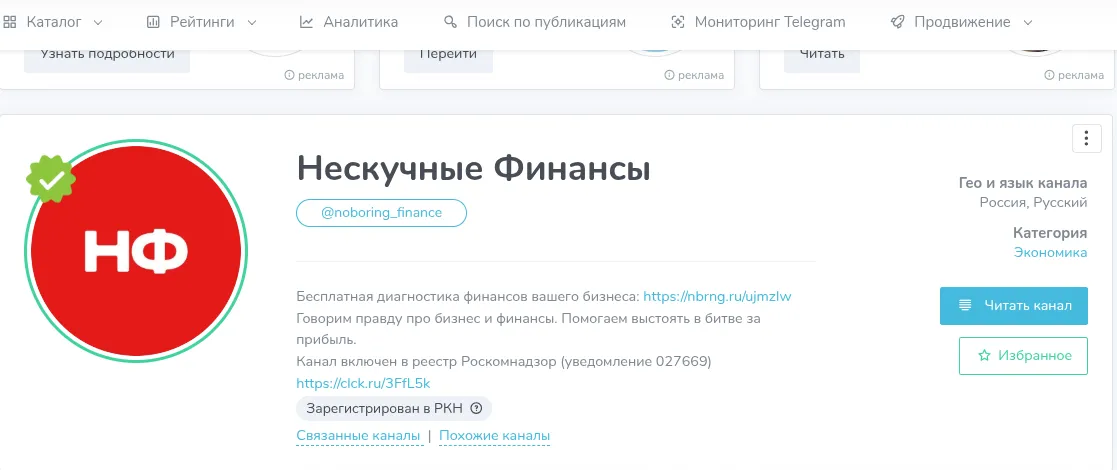Open the three-dot options menu
Screen dimensions: 1117x470
pos(1086,138)
